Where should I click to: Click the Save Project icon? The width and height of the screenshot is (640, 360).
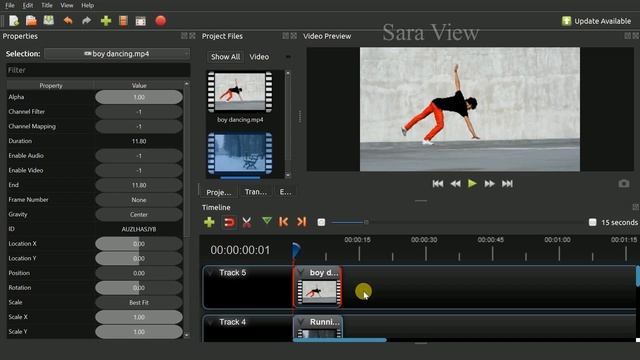pyautogui.click(x=49, y=20)
